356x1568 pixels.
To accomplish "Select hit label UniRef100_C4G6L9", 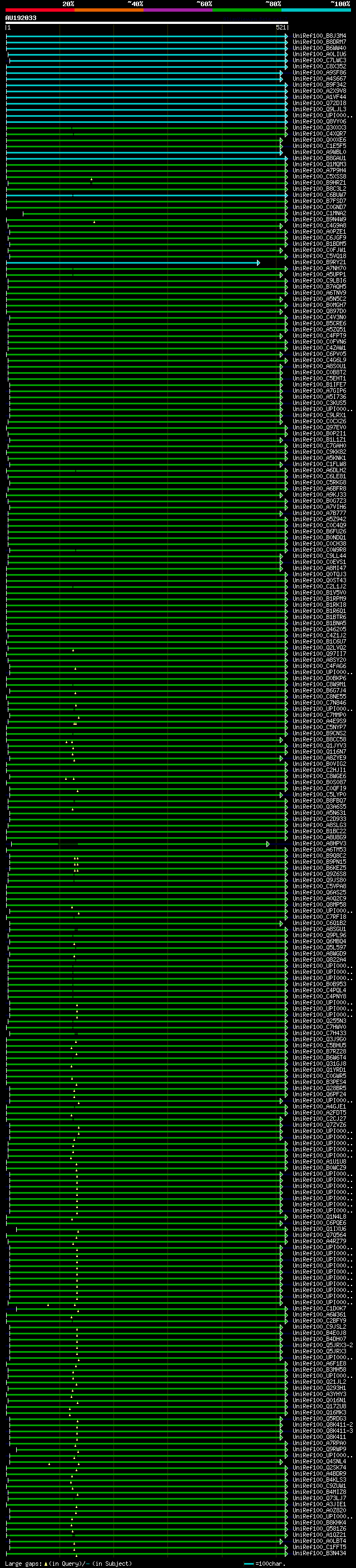I will pyautogui.click(x=319, y=360).
